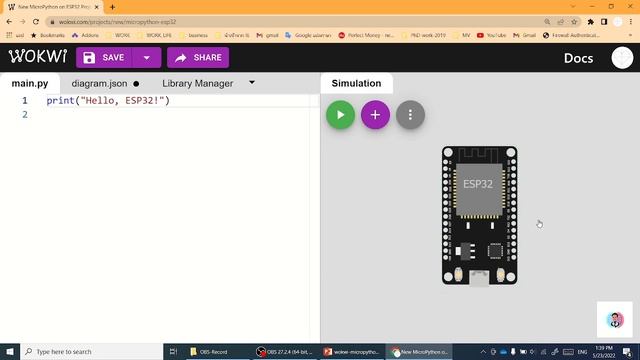Viewport: 640px width, 360px height.
Task: Click the ENG language indicator in the tray
Action: (582, 351)
